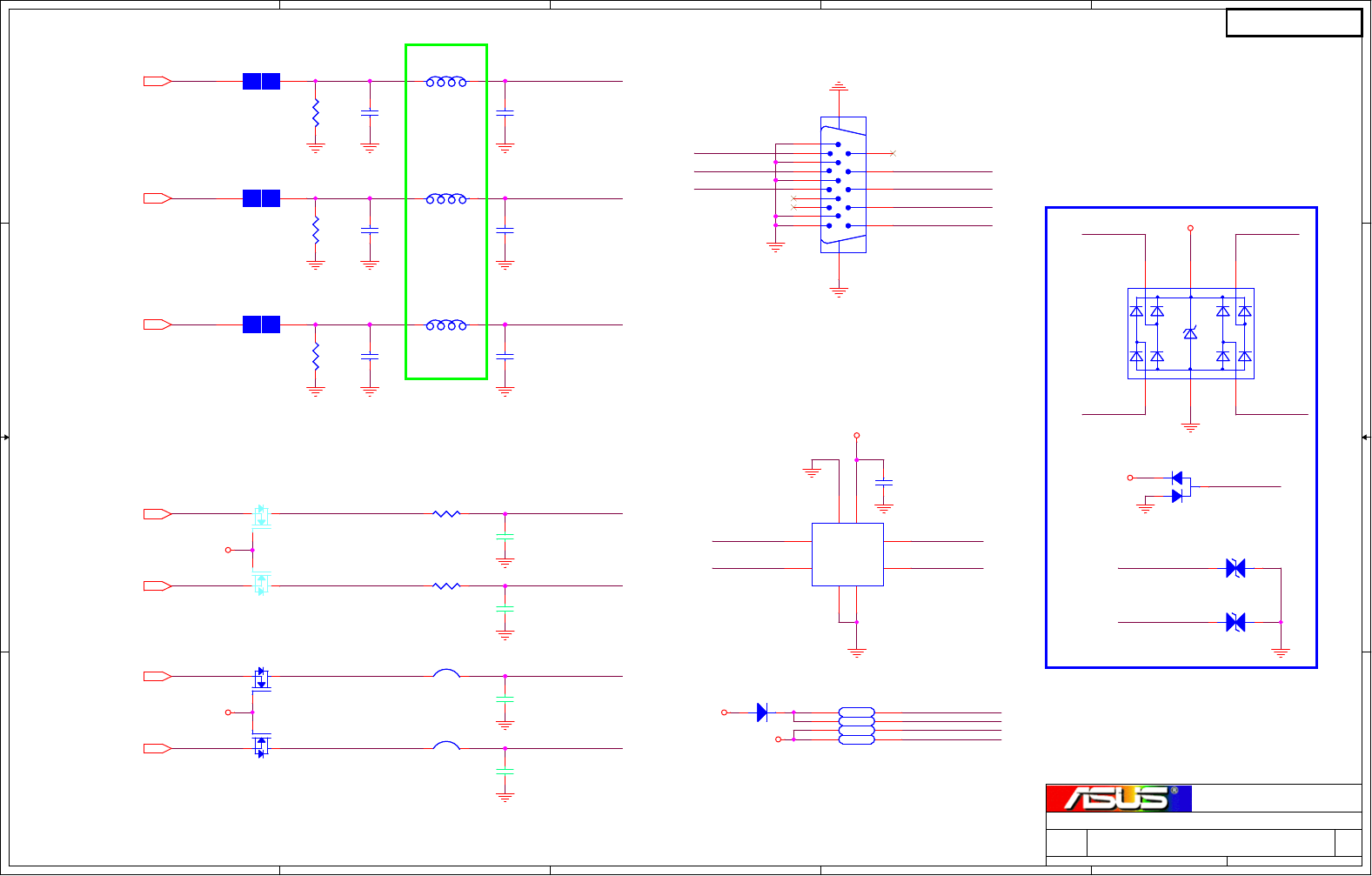The height and width of the screenshot is (876, 1372).
Task: Click the power circle atop the diode array
Action: click(1190, 228)
